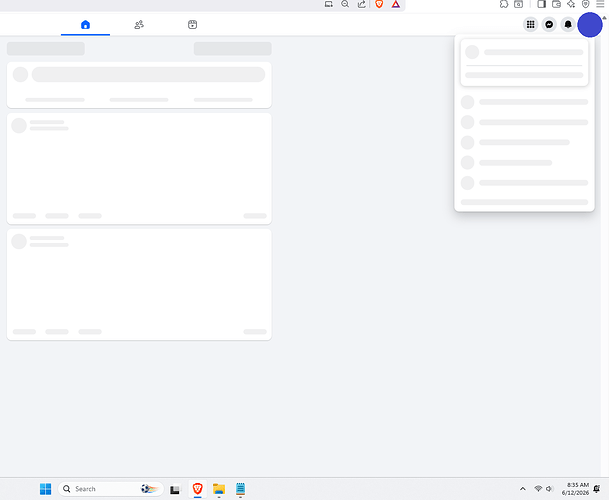Open the Brave VPN shield icon
609x500 pixels.
tap(586, 4)
